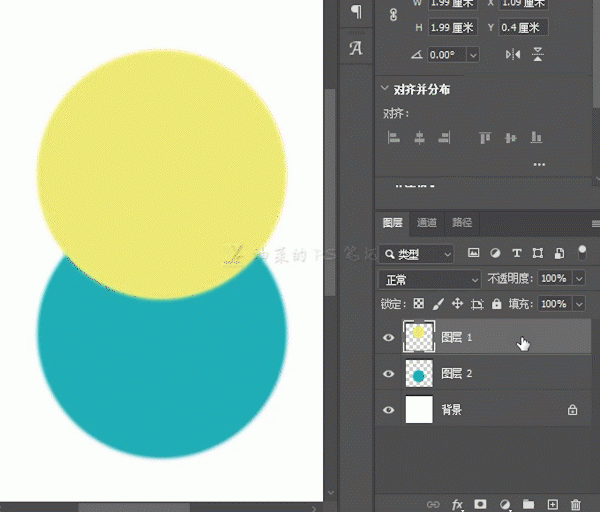
Task: Edit the H height value field
Action: pos(452,28)
